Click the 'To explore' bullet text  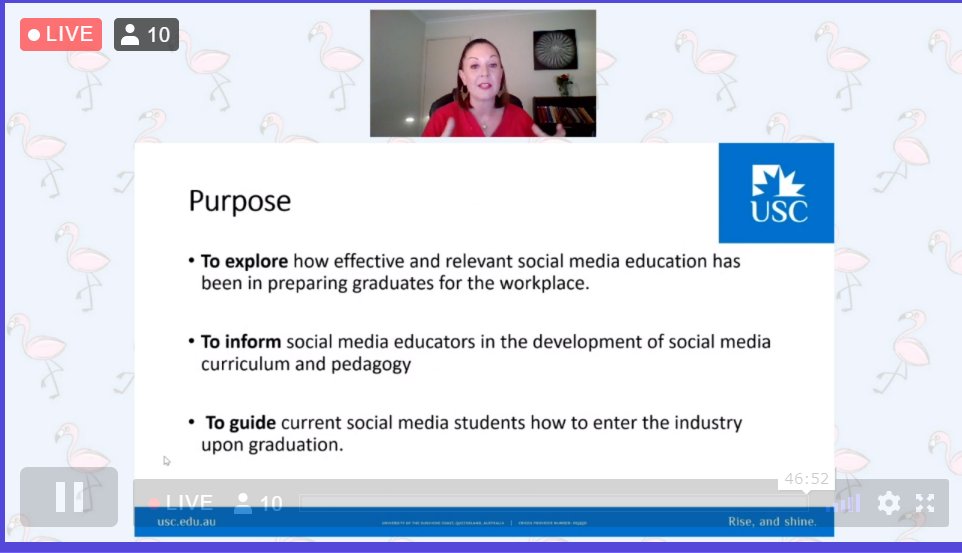(244, 261)
